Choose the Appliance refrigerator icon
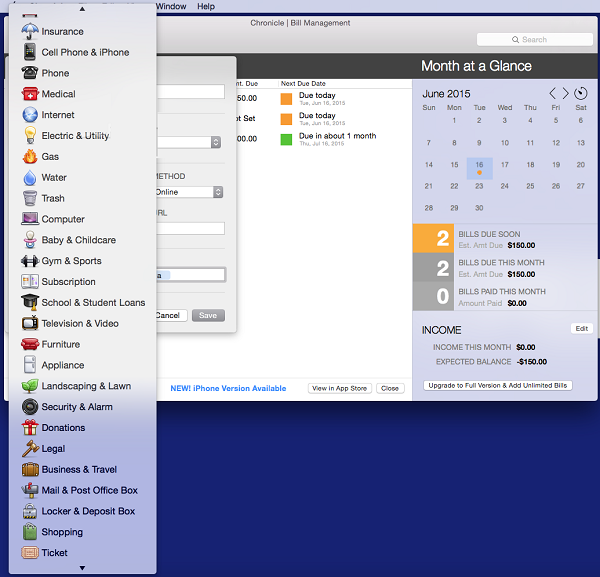The image size is (600, 577). [30, 365]
